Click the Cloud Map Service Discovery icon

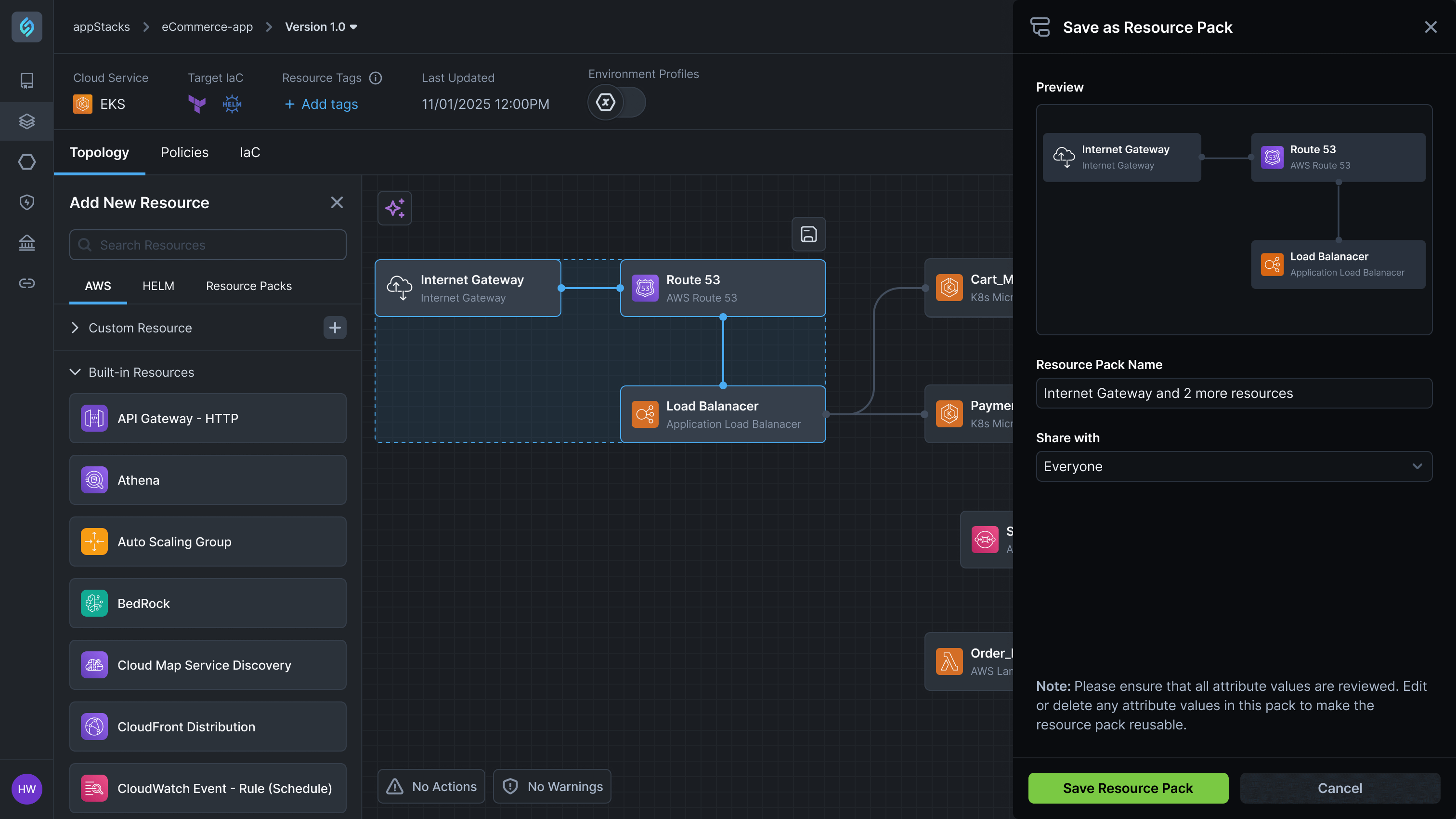coord(94,664)
